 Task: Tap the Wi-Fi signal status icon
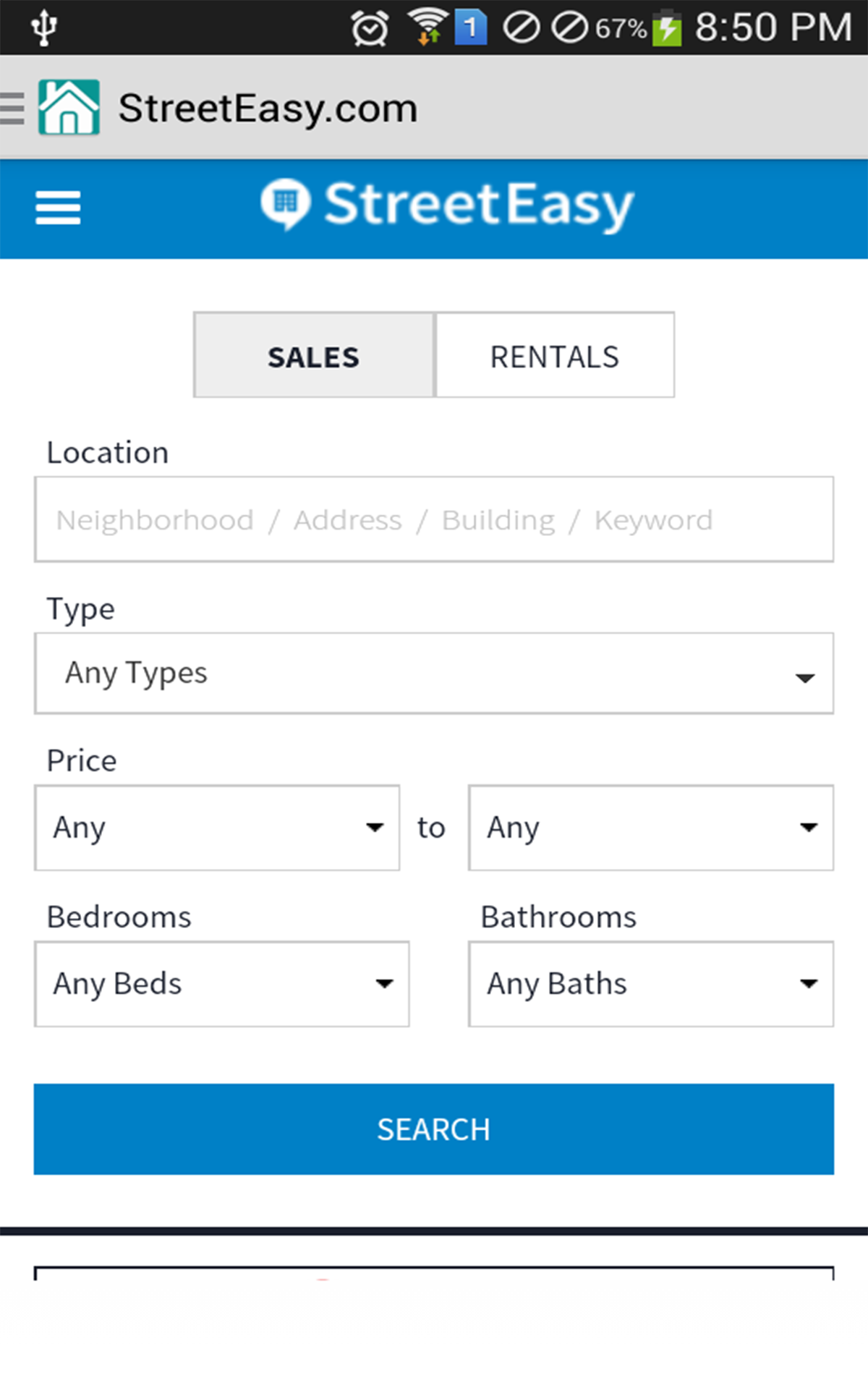[x=427, y=27]
